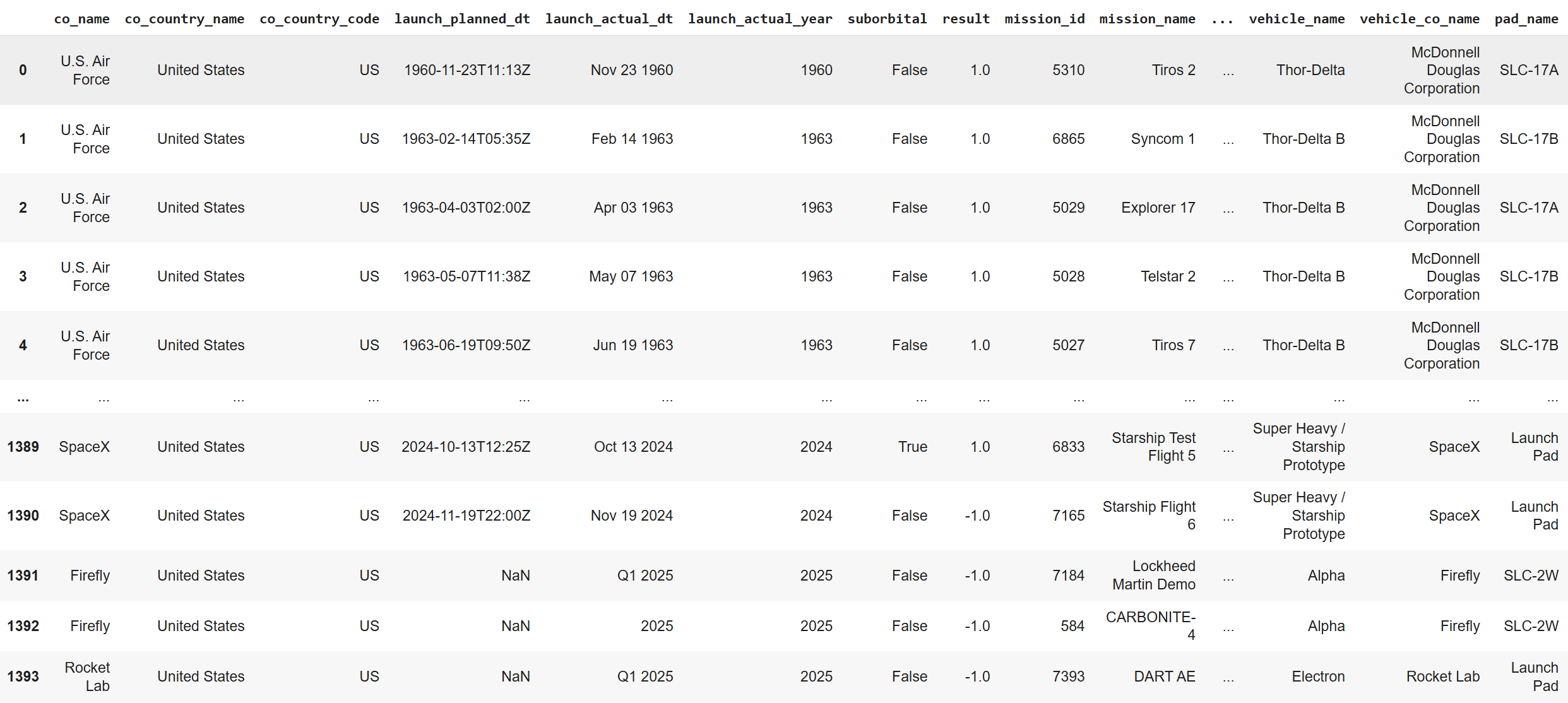Click the launch_actual_year column header
This screenshot has width=1568, height=703.
(760, 19)
